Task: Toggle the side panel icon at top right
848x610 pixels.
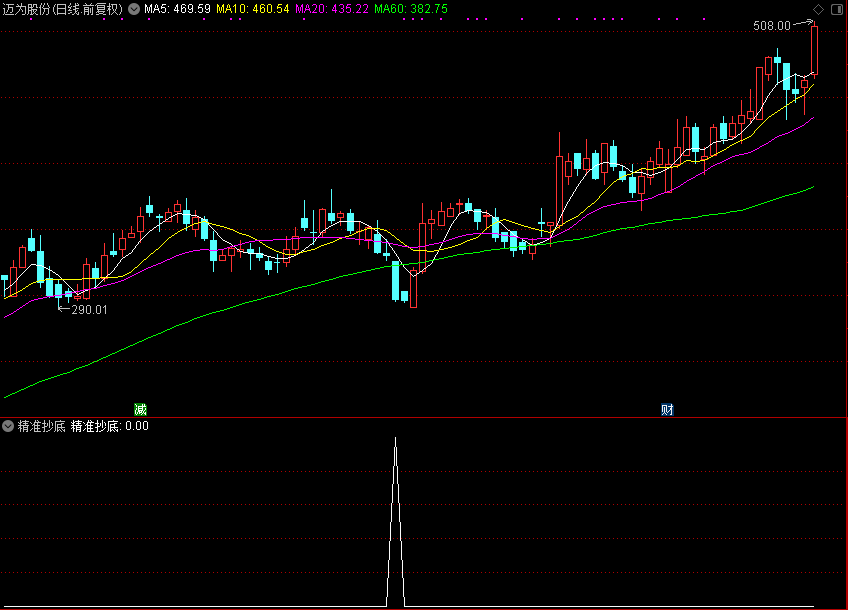Action: click(x=837, y=9)
